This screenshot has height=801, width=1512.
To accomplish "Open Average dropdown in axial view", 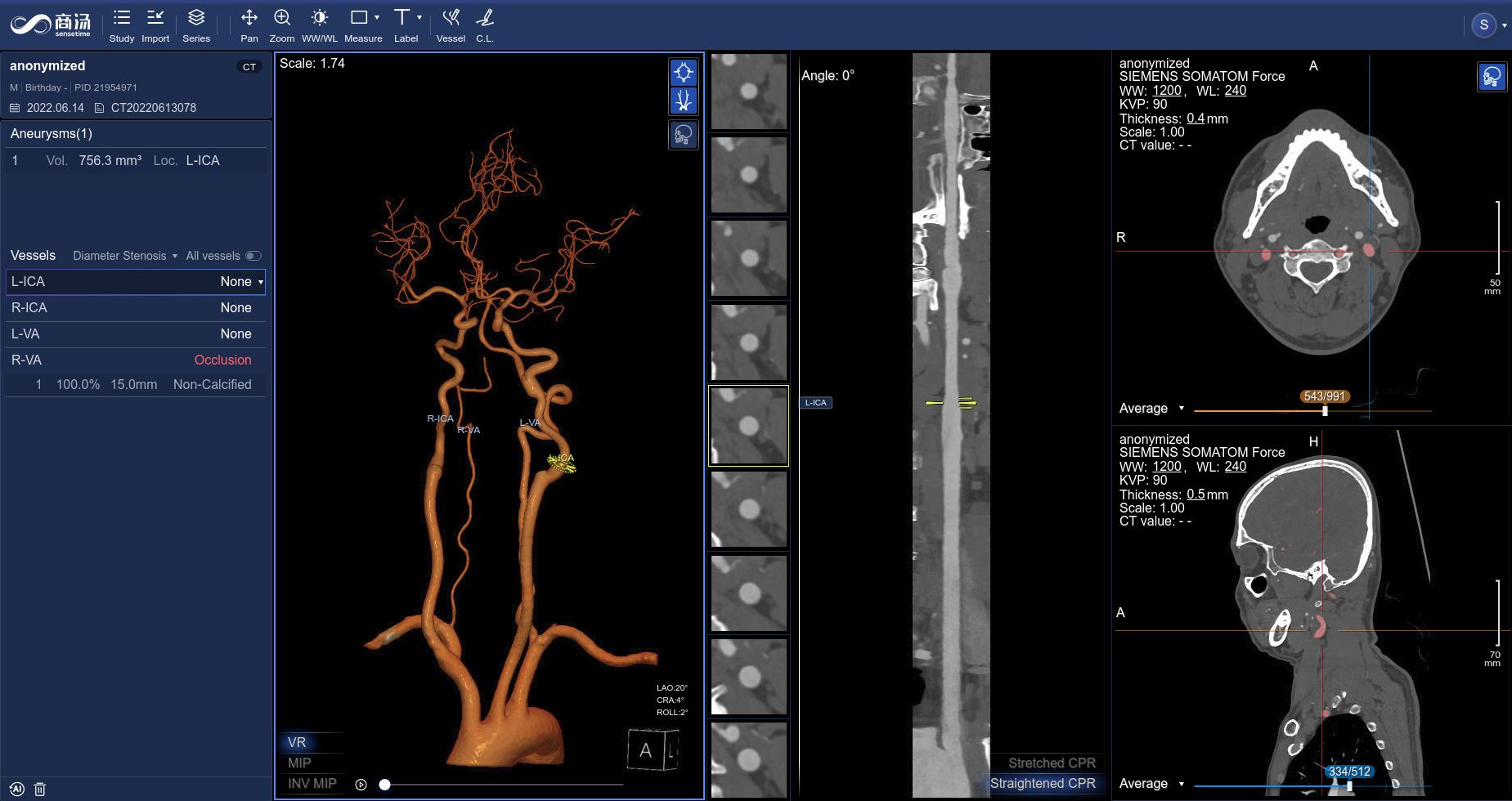I will [1151, 408].
